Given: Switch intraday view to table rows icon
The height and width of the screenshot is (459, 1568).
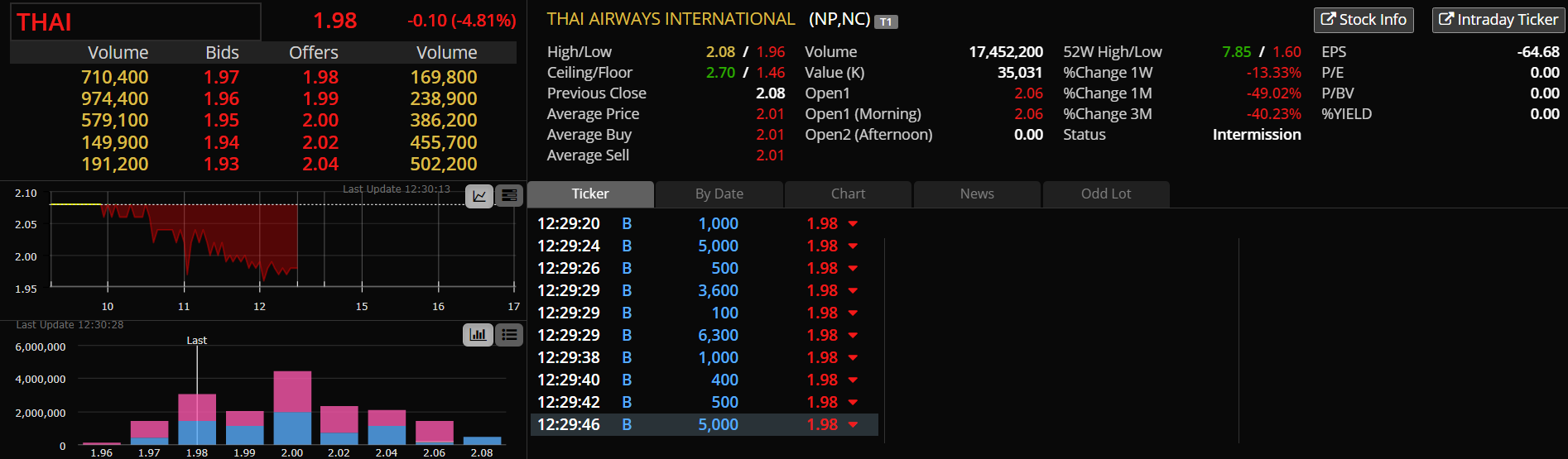Looking at the screenshot, I should (509, 196).
